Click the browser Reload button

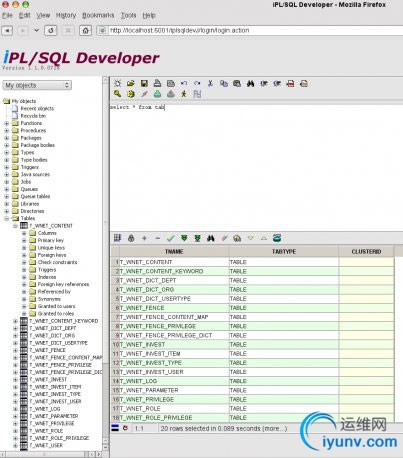pyautogui.click(x=51, y=31)
